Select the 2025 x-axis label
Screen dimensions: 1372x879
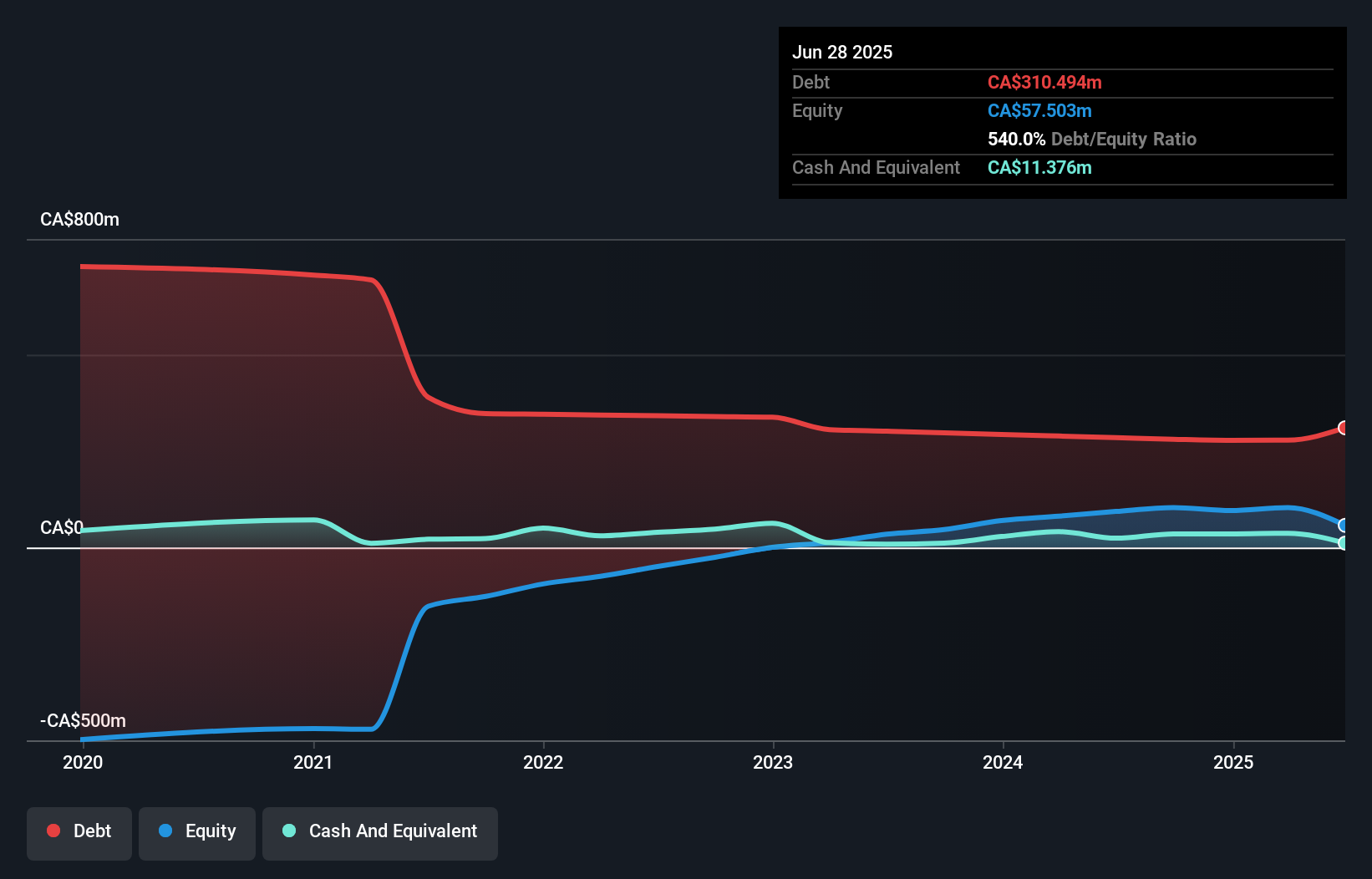coord(1233,762)
